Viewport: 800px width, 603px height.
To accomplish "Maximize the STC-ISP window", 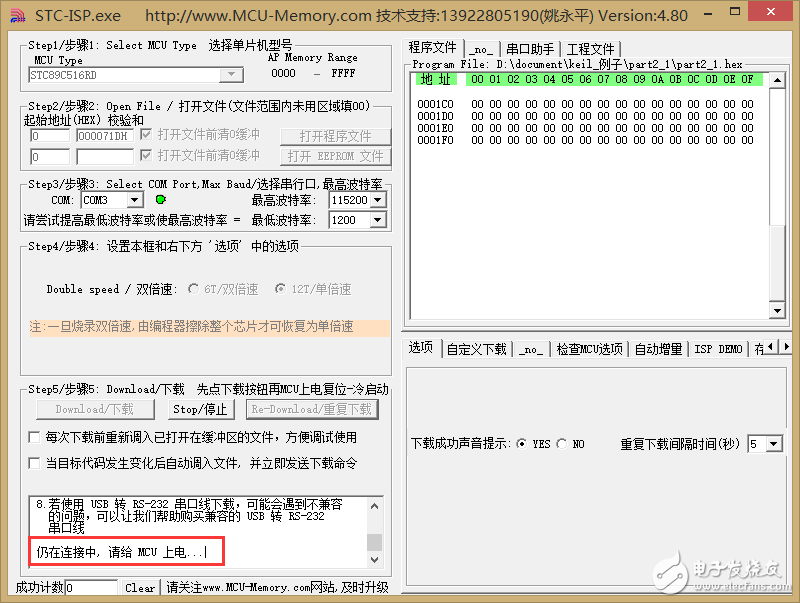I will [735, 11].
